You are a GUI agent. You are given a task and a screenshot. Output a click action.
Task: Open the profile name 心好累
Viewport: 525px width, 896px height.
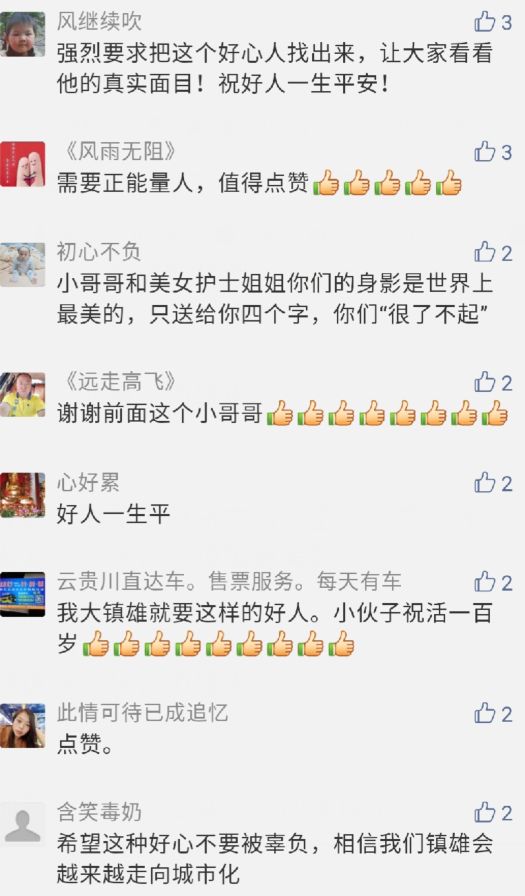88,483
